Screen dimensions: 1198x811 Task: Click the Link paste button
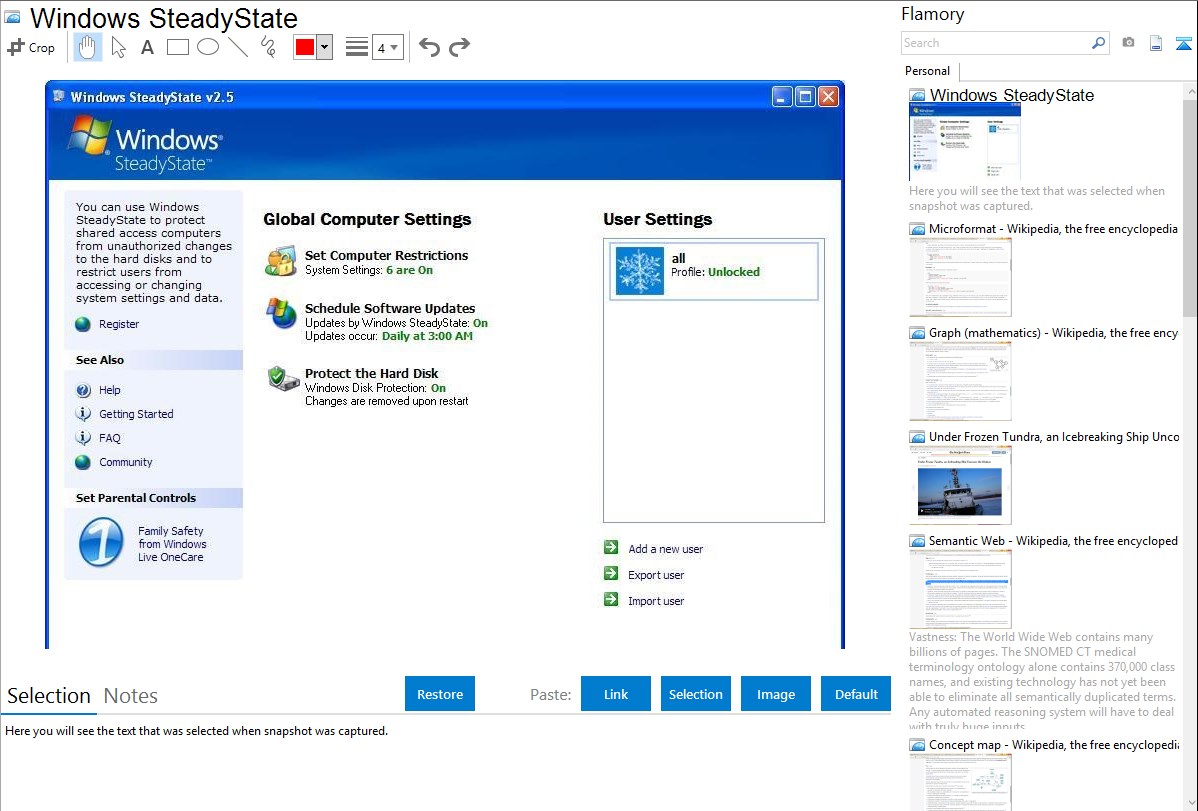point(616,694)
